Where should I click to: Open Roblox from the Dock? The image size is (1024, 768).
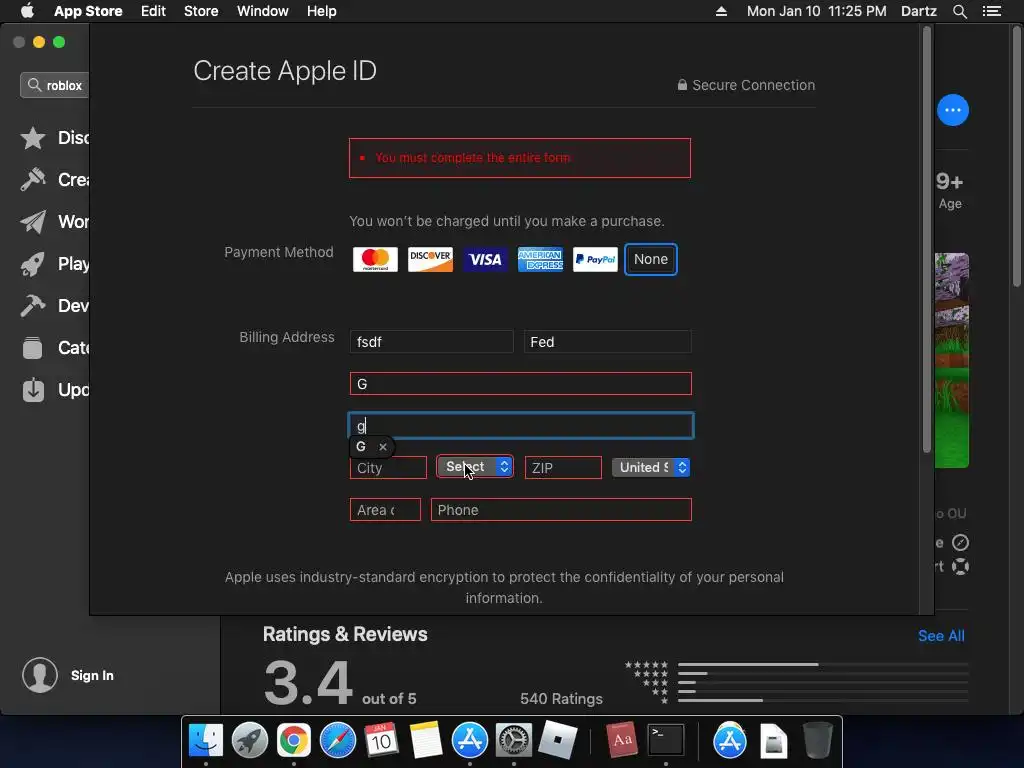(x=558, y=740)
